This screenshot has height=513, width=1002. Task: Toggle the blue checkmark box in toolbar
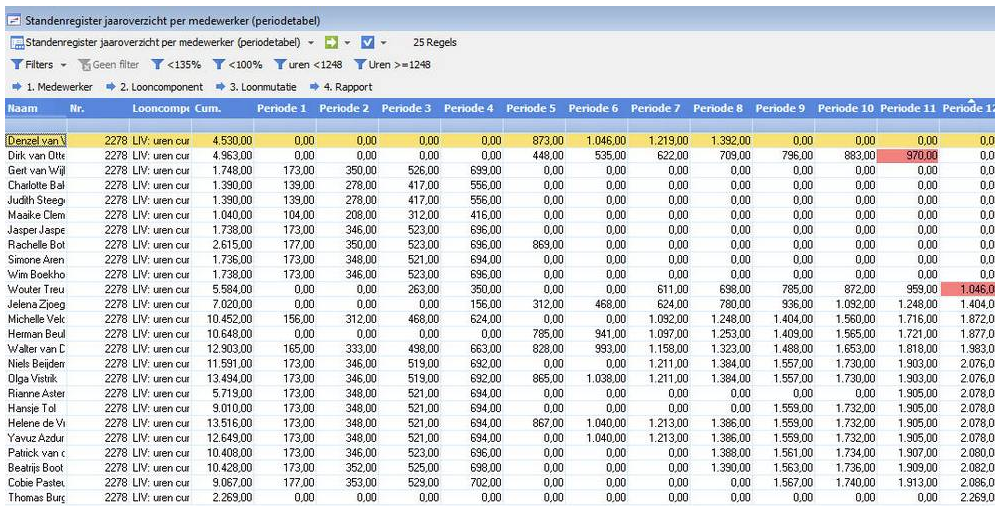(367, 43)
